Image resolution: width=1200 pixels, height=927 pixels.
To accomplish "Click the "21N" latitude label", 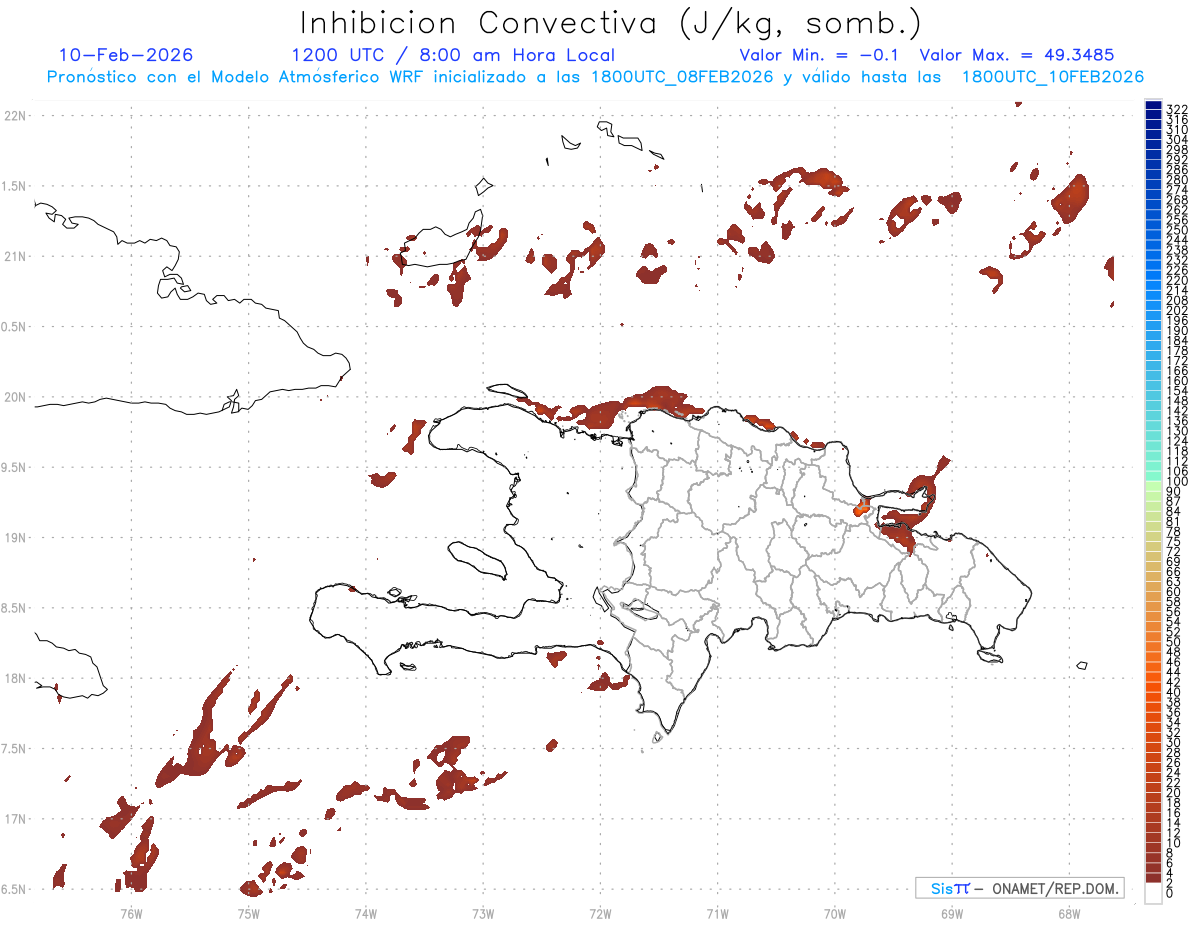I will (15, 257).
